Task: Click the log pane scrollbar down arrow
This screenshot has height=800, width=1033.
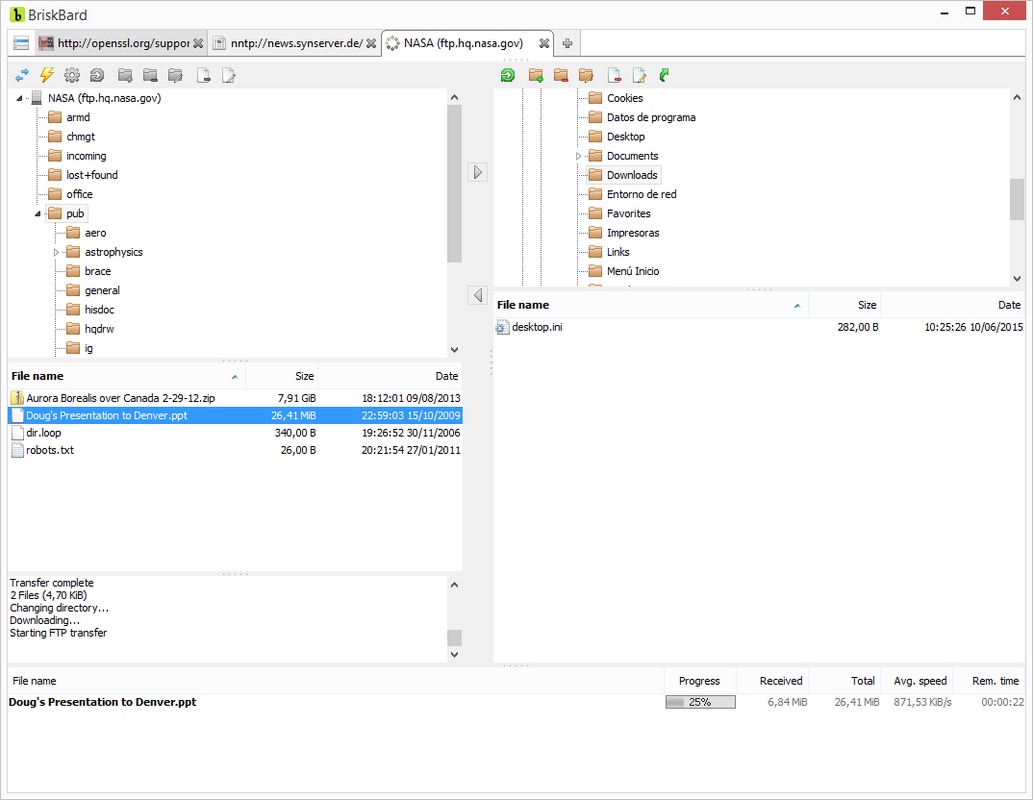Action: [455, 655]
